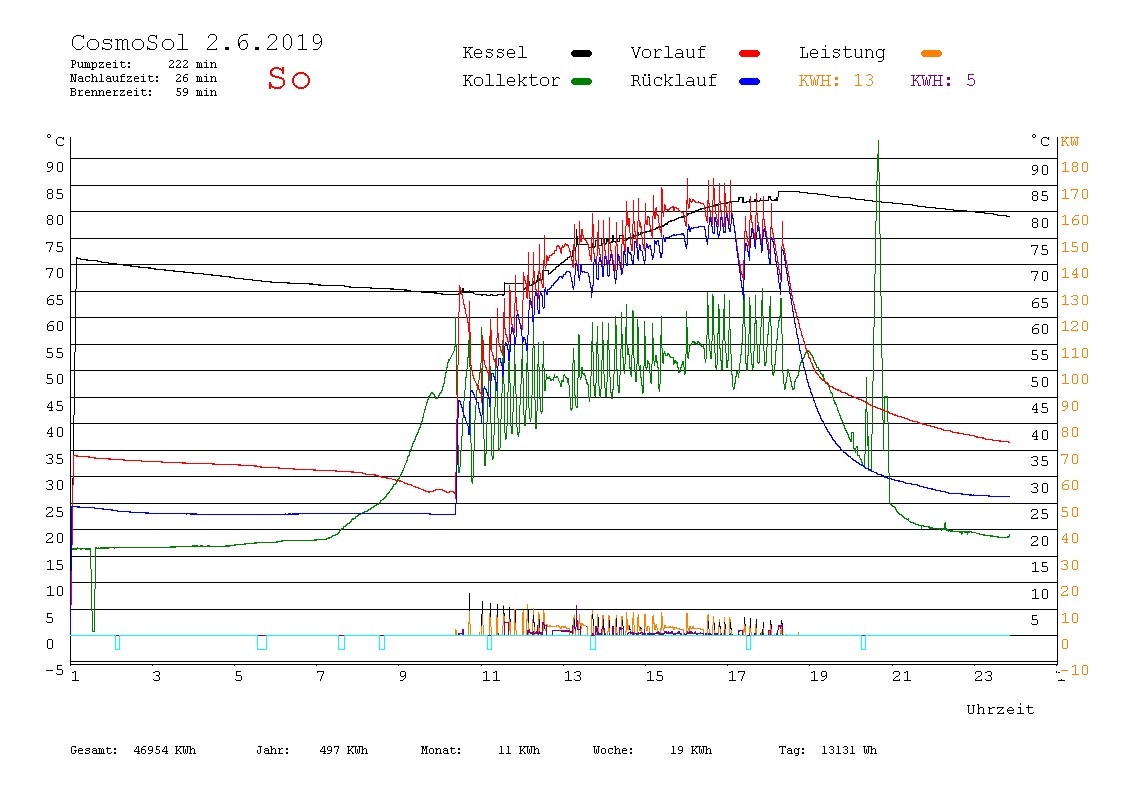Click hour "23" on the time axis
Screen dimensions: 1148x812
point(983,676)
